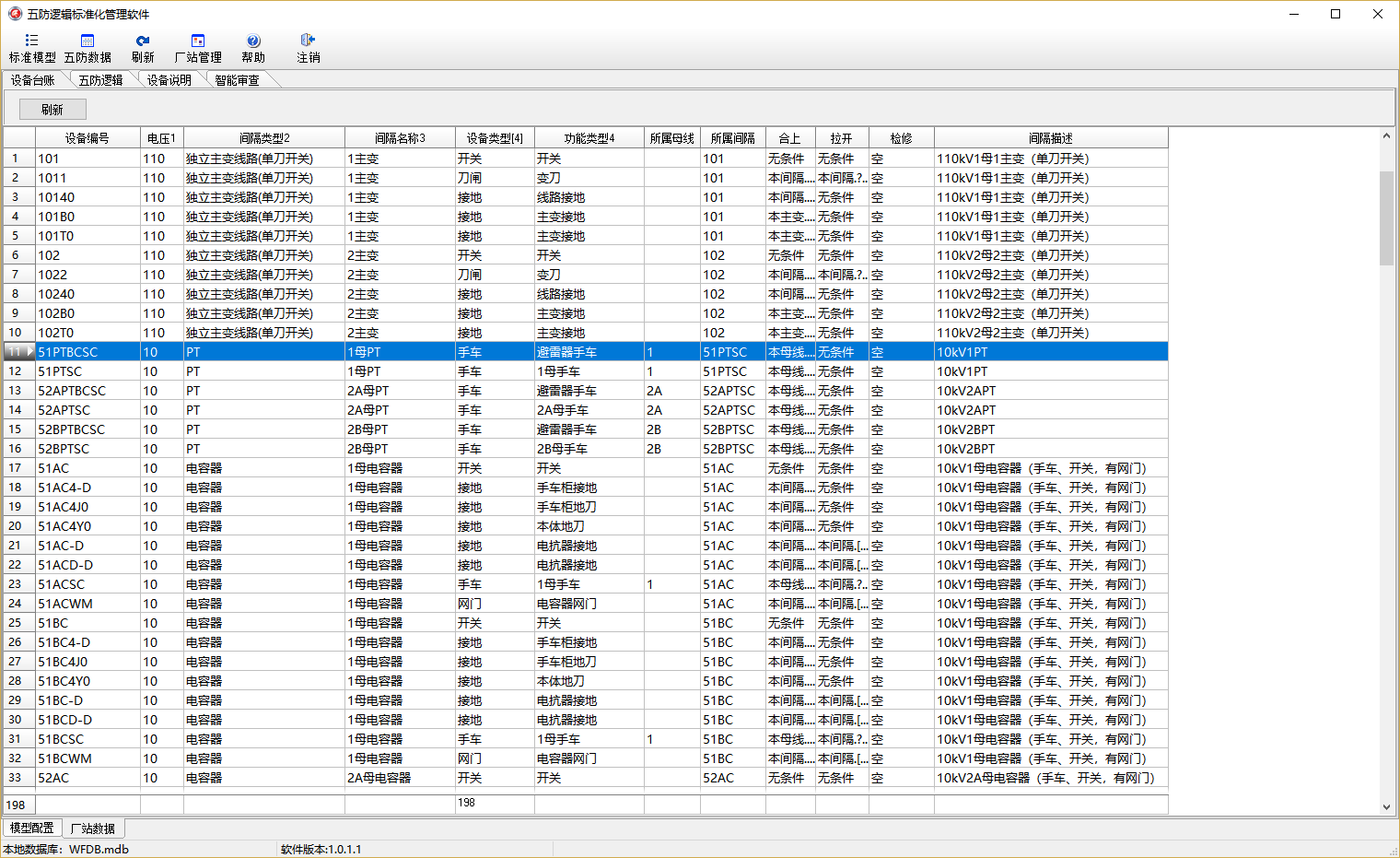Select device number cell 51AC4J0
Image resolution: width=1400 pixels, height=858 pixels.
(87, 507)
